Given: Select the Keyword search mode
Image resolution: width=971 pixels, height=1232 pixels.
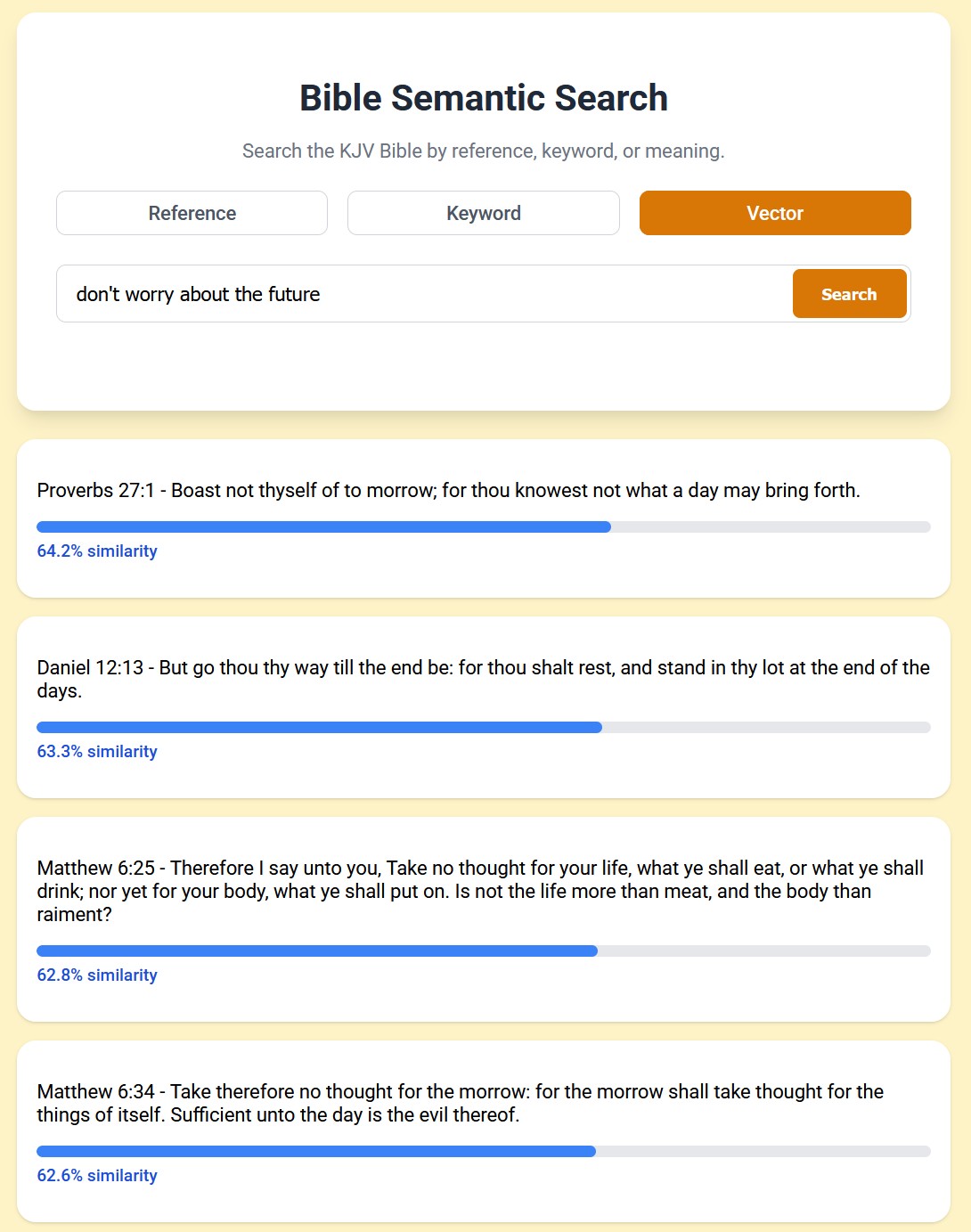Looking at the screenshot, I should [x=483, y=213].
